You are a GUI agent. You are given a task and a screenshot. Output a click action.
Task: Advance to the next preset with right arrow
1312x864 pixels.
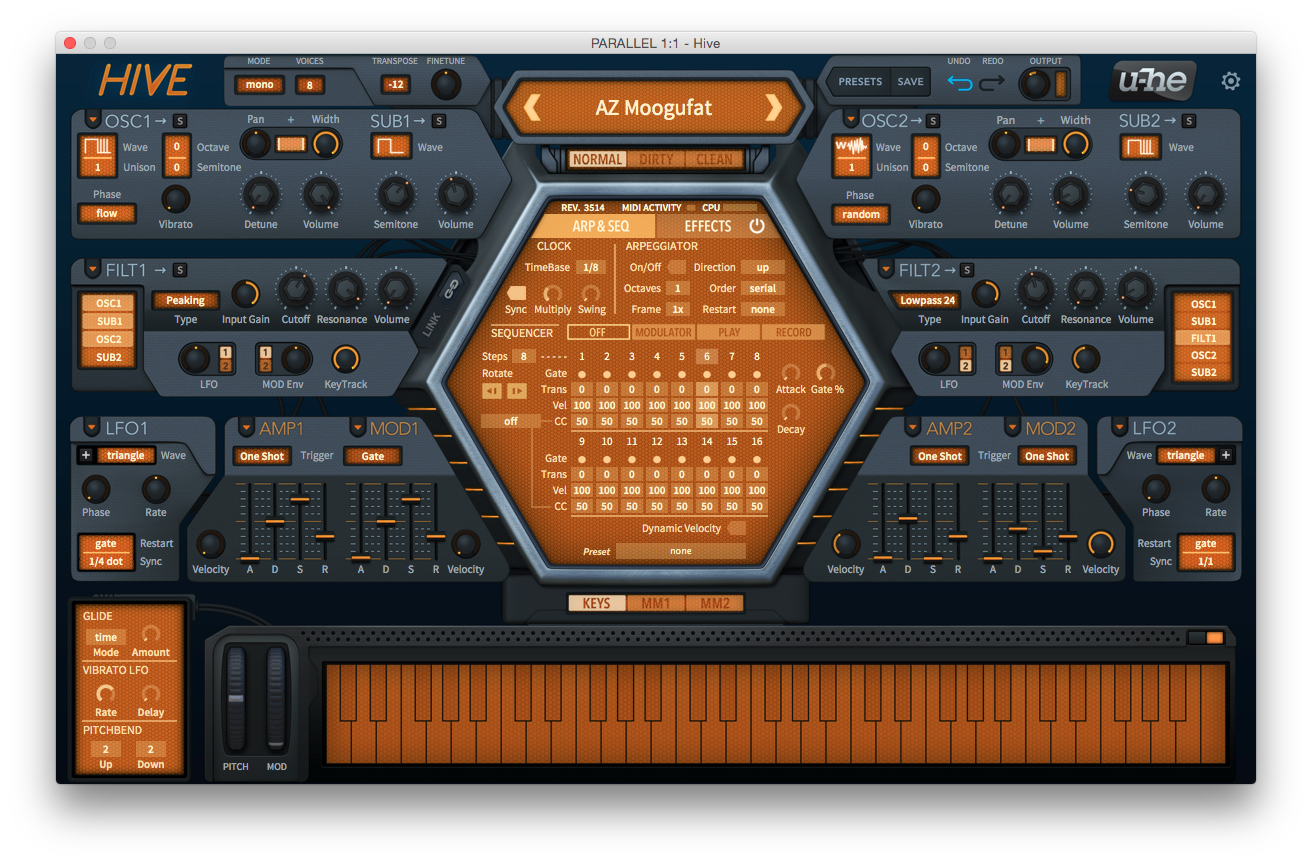tap(773, 107)
